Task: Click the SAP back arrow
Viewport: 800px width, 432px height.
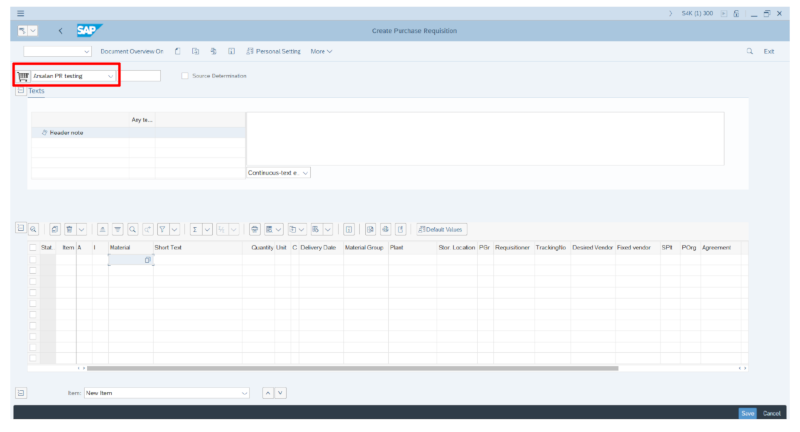Action: 61,31
